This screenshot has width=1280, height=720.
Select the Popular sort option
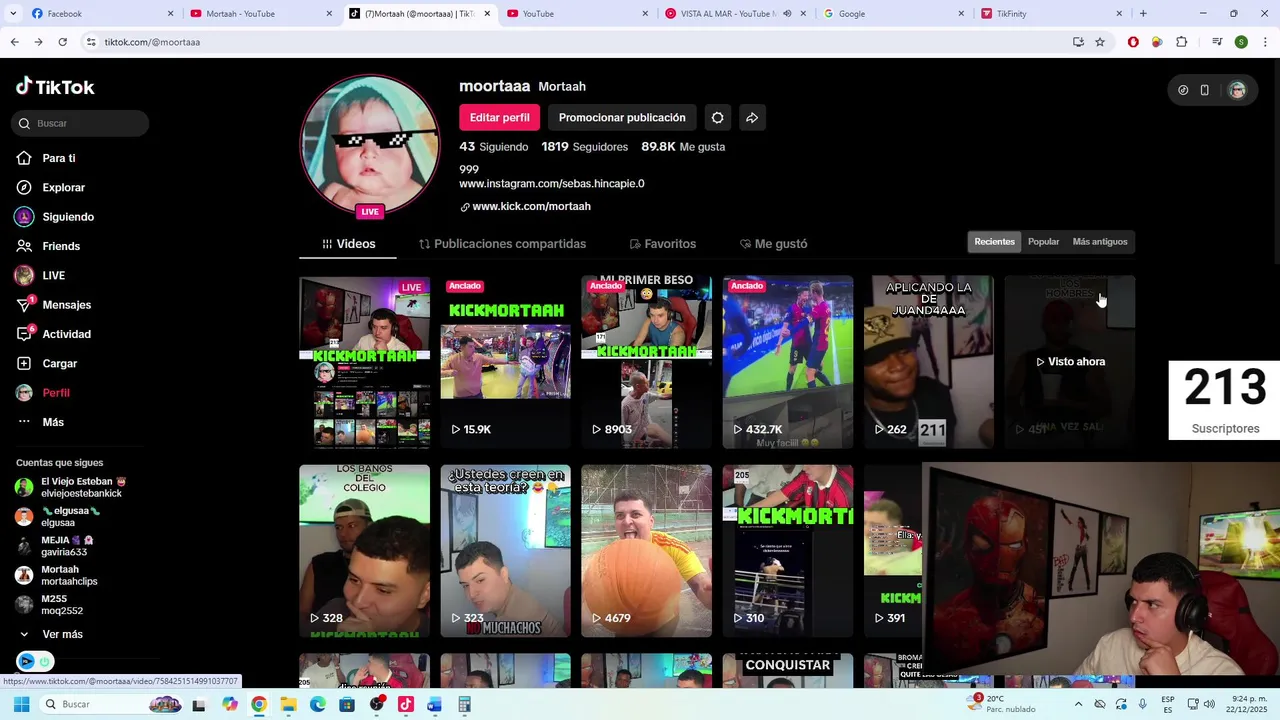point(1043,242)
